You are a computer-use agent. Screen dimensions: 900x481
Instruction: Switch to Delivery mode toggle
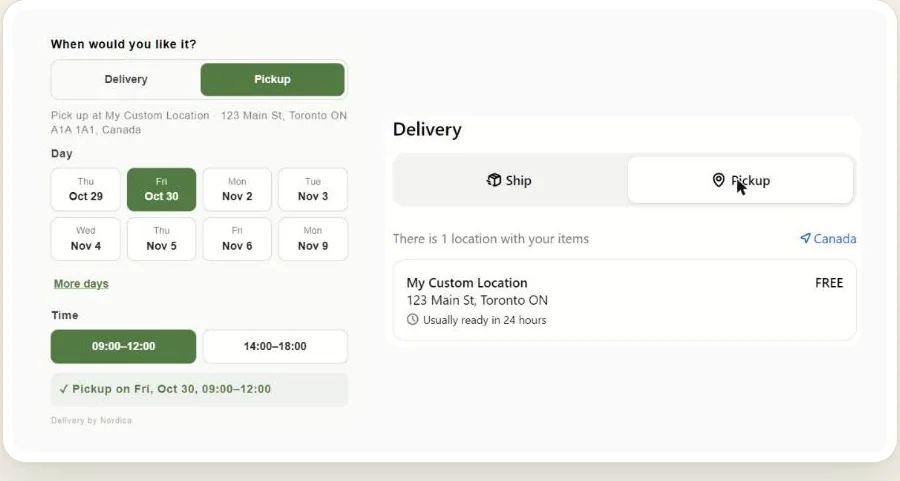[x=126, y=79]
